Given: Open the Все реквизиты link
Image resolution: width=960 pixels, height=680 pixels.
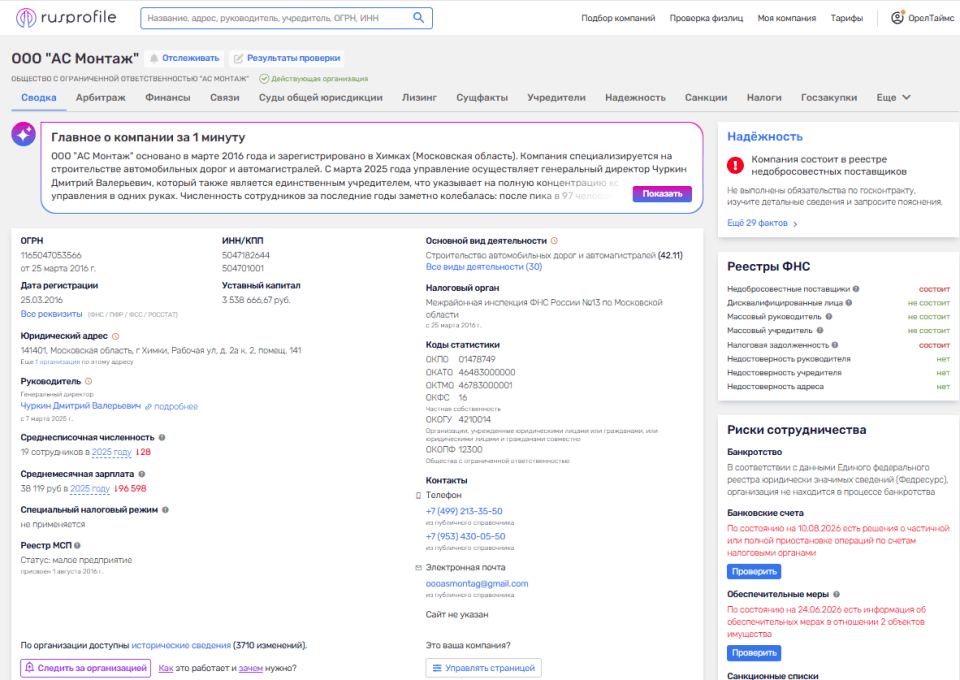Looking at the screenshot, I should 51,314.
